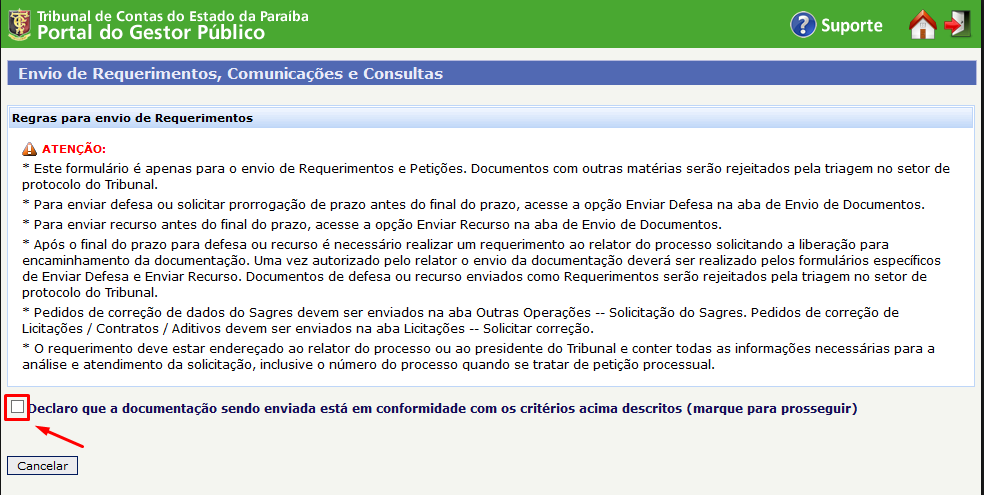Go to home via the house icon
This screenshot has height=495, width=984.
pos(922,25)
